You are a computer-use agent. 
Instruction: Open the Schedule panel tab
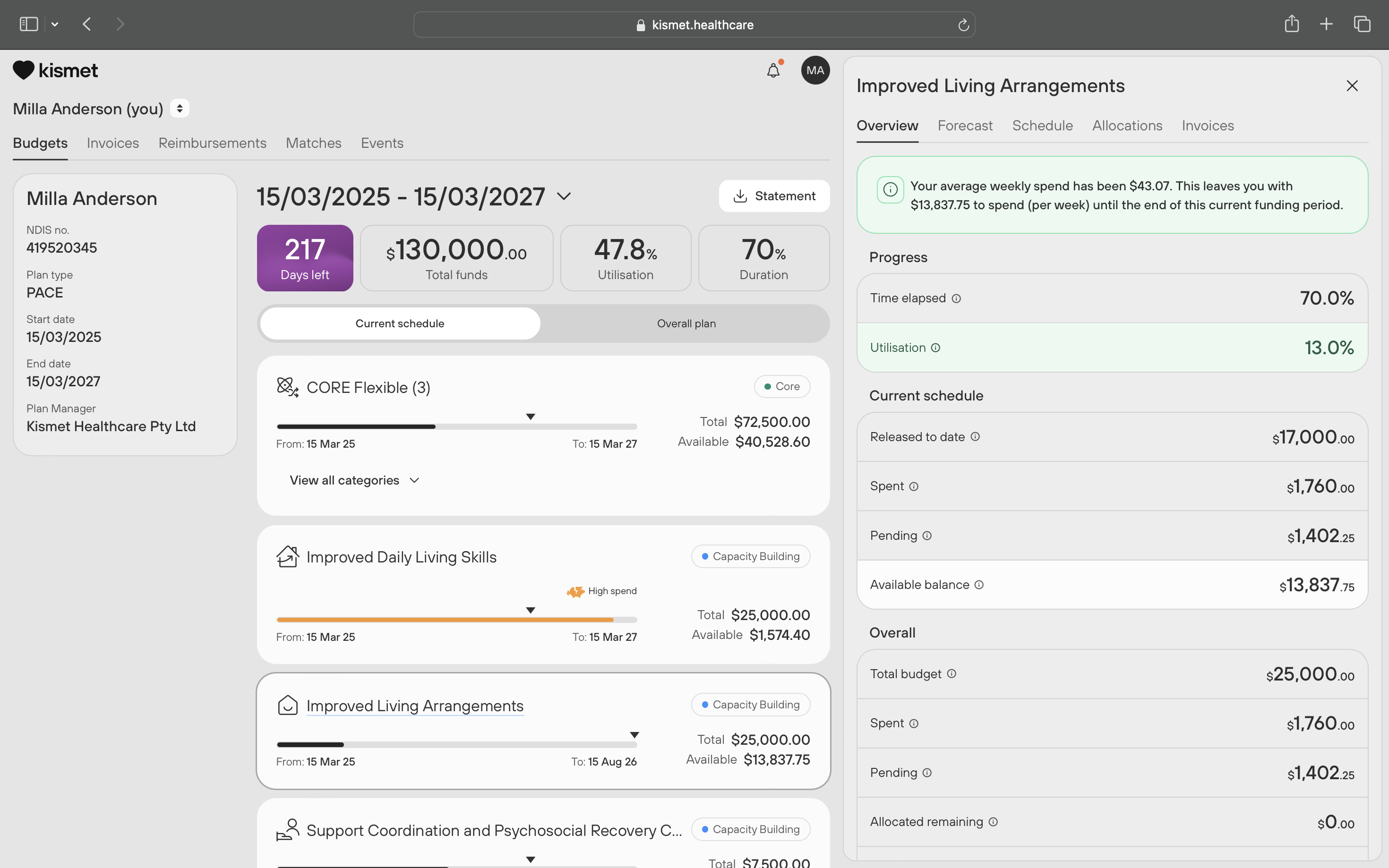click(x=1042, y=126)
